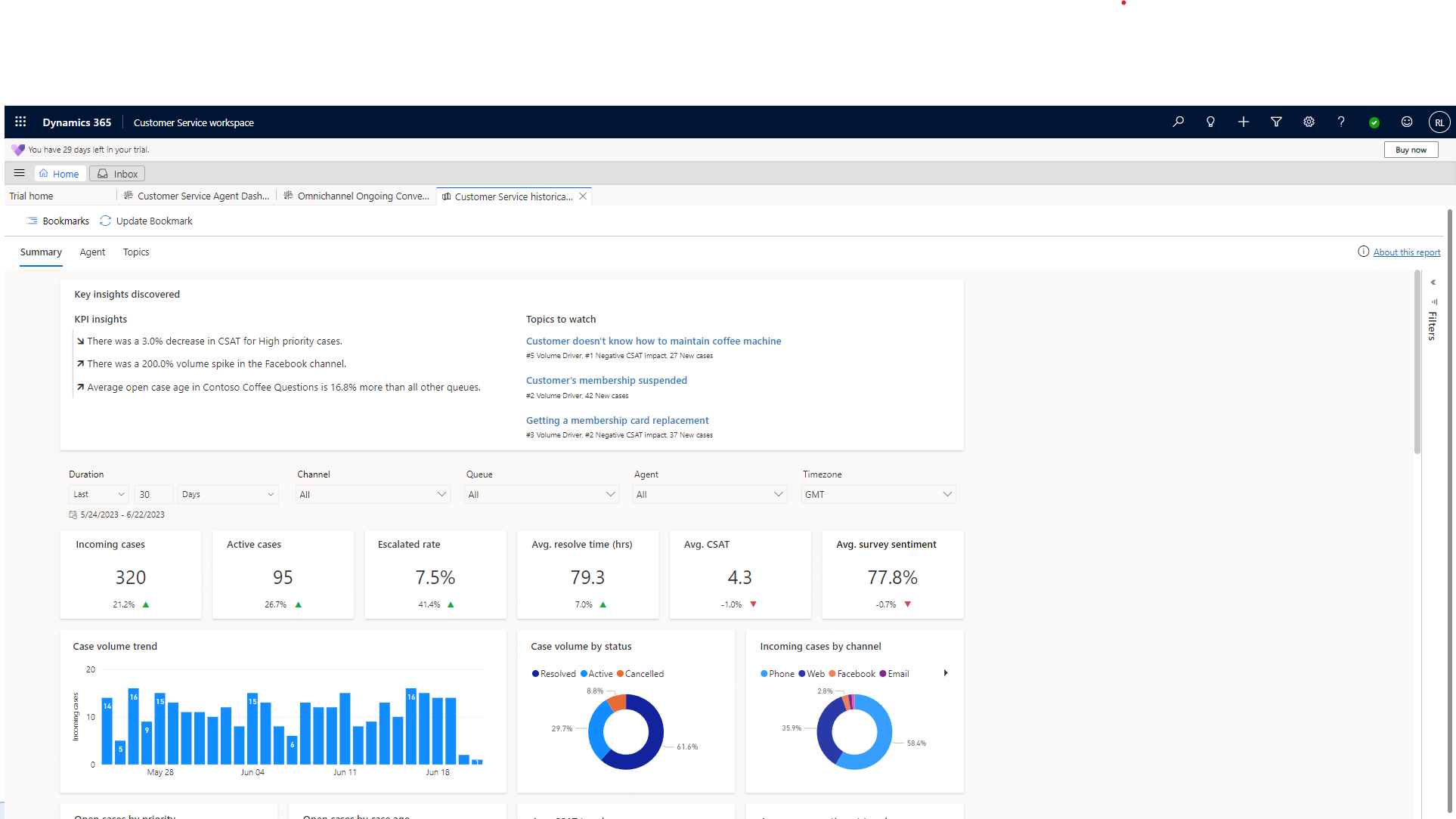Open the search icon in top bar
This screenshot has width=1456, height=819.
1178,122
